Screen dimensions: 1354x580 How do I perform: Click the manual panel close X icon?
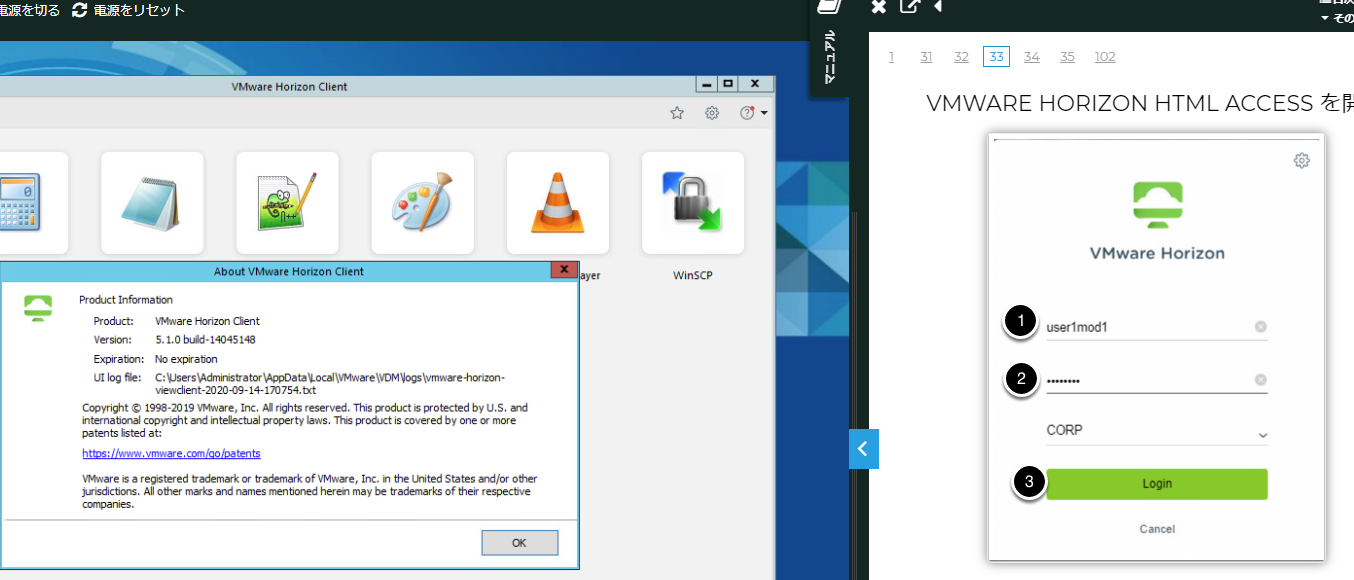(x=878, y=7)
